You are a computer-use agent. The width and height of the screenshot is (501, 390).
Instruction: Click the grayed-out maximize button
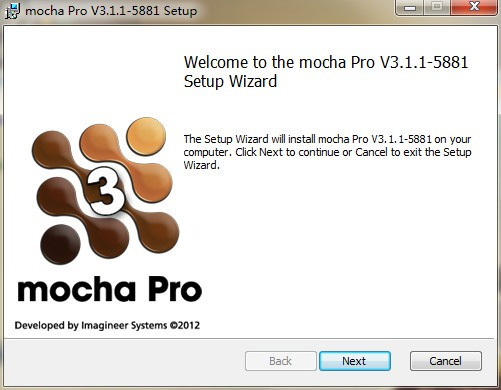click(437, 7)
